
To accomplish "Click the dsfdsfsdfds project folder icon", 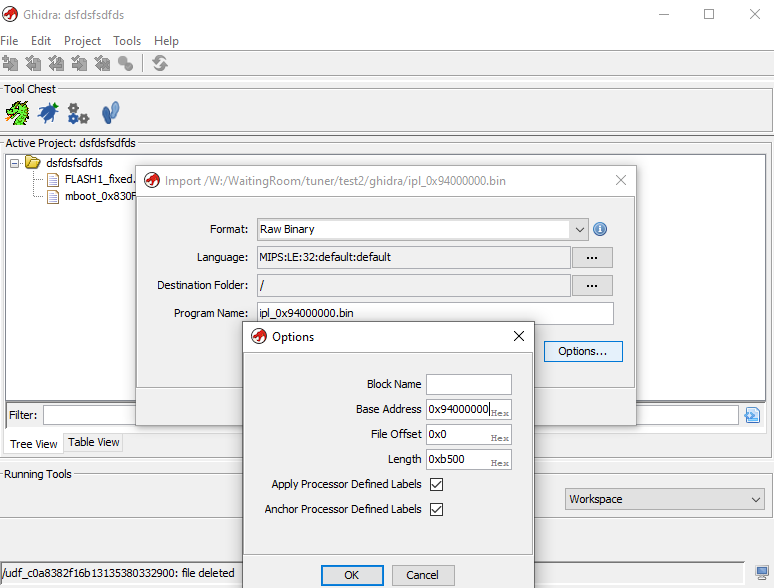I will (33, 162).
